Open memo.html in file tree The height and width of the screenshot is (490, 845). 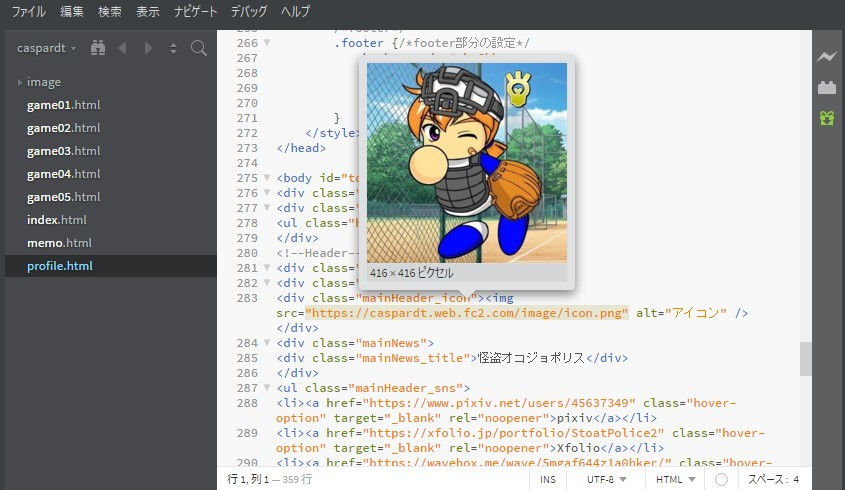click(59, 243)
